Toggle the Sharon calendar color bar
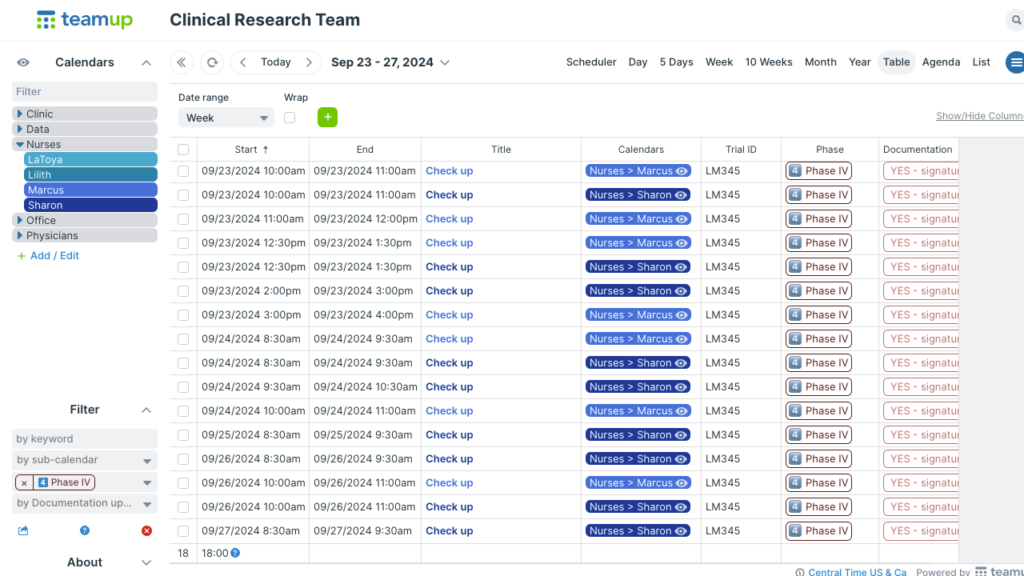Screen dimensions: 1024x576 click(91, 205)
